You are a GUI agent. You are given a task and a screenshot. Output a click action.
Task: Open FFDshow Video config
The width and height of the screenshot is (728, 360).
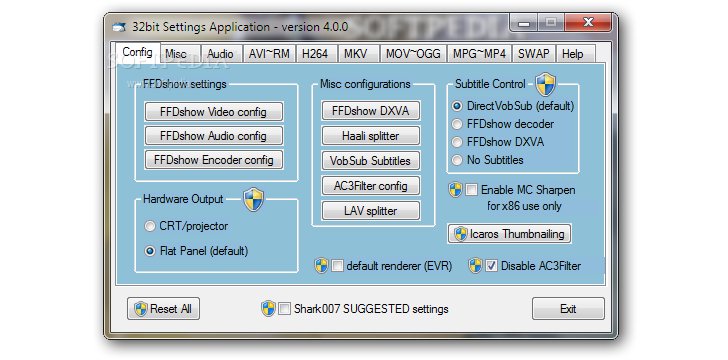click(214, 112)
